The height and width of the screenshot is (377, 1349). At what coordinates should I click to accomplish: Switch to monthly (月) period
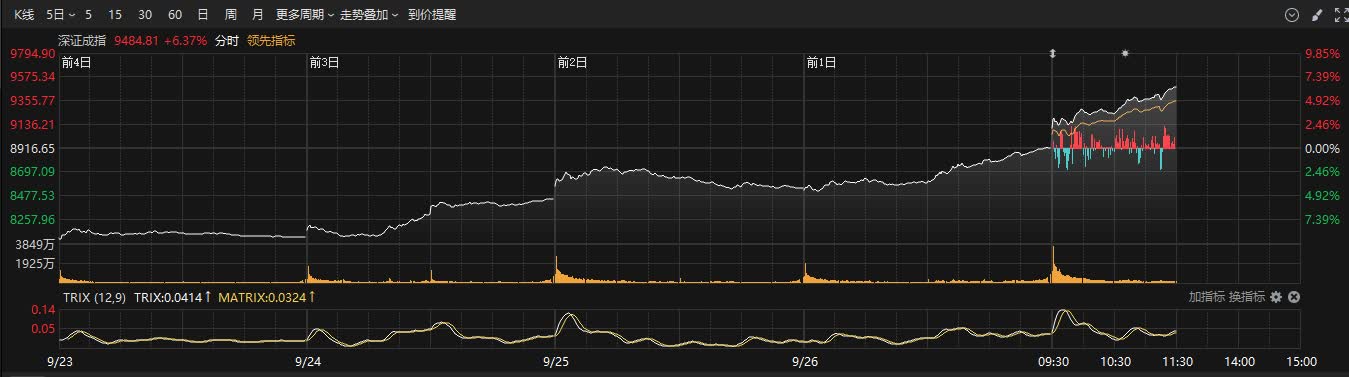(258, 15)
